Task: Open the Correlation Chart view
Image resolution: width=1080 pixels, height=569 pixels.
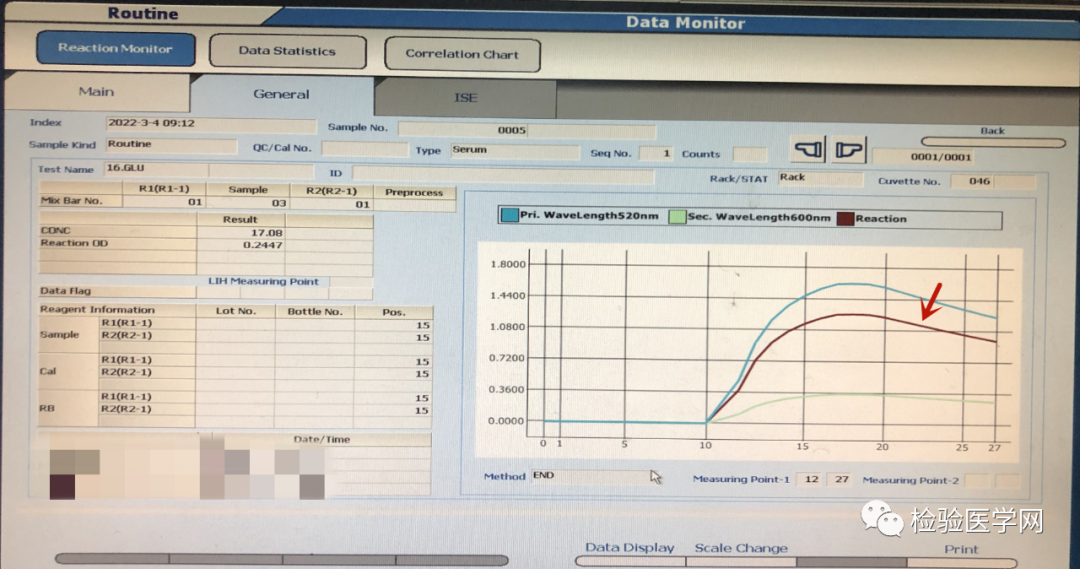Action: [x=460, y=54]
